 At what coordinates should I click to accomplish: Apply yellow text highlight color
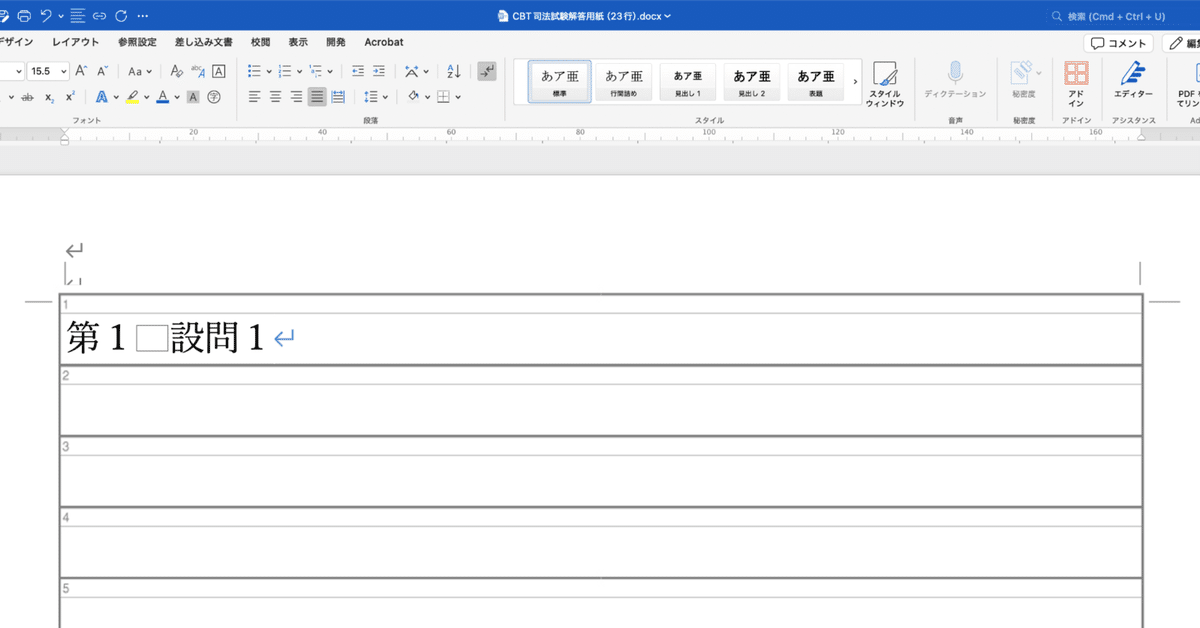[132, 97]
